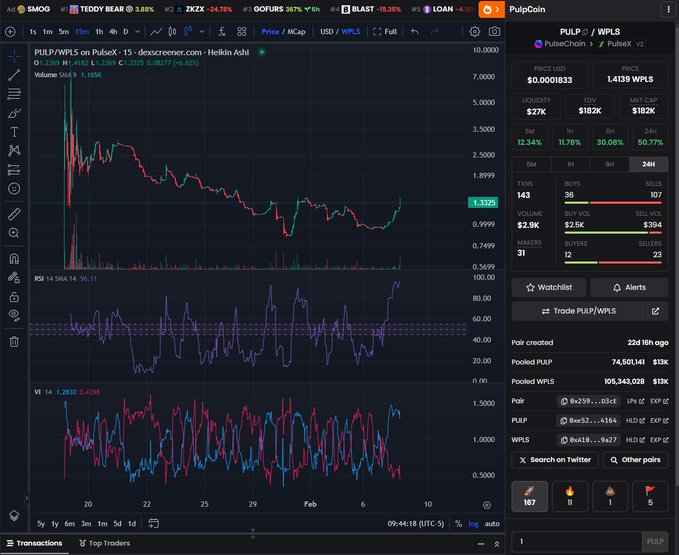Select the ruler measure tool

[x=14, y=214]
